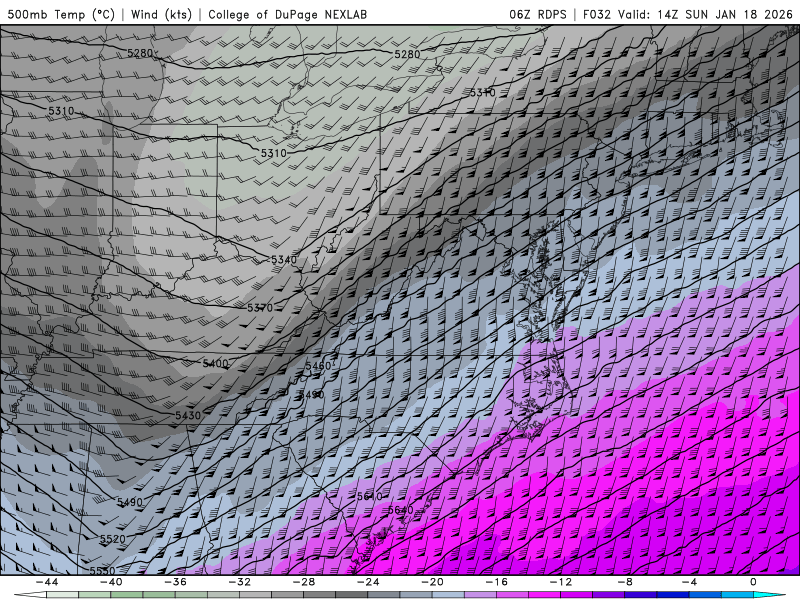Click the -12 colorbar tick label
Screen dimensions: 800x600
(x=561, y=582)
